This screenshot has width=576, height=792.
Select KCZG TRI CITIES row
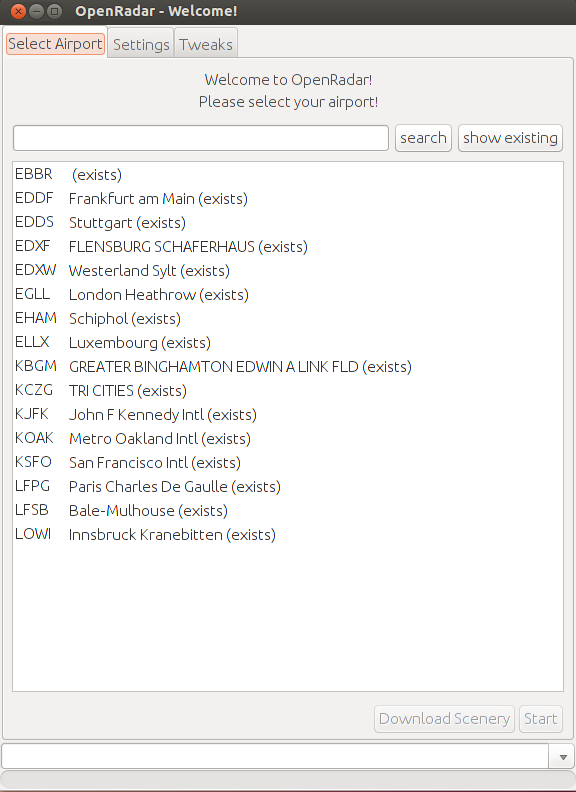point(288,390)
